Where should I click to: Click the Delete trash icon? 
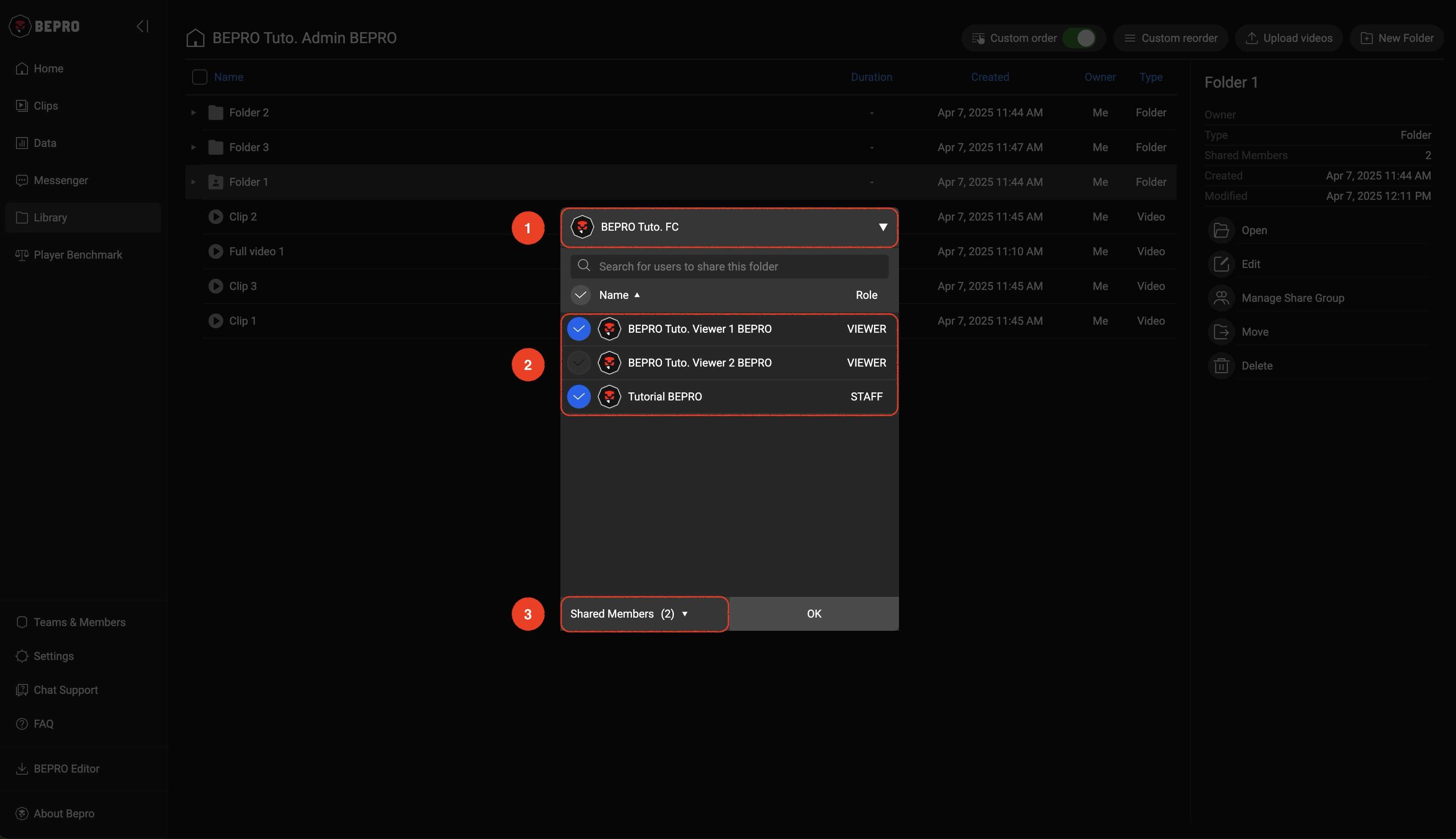[1221, 366]
